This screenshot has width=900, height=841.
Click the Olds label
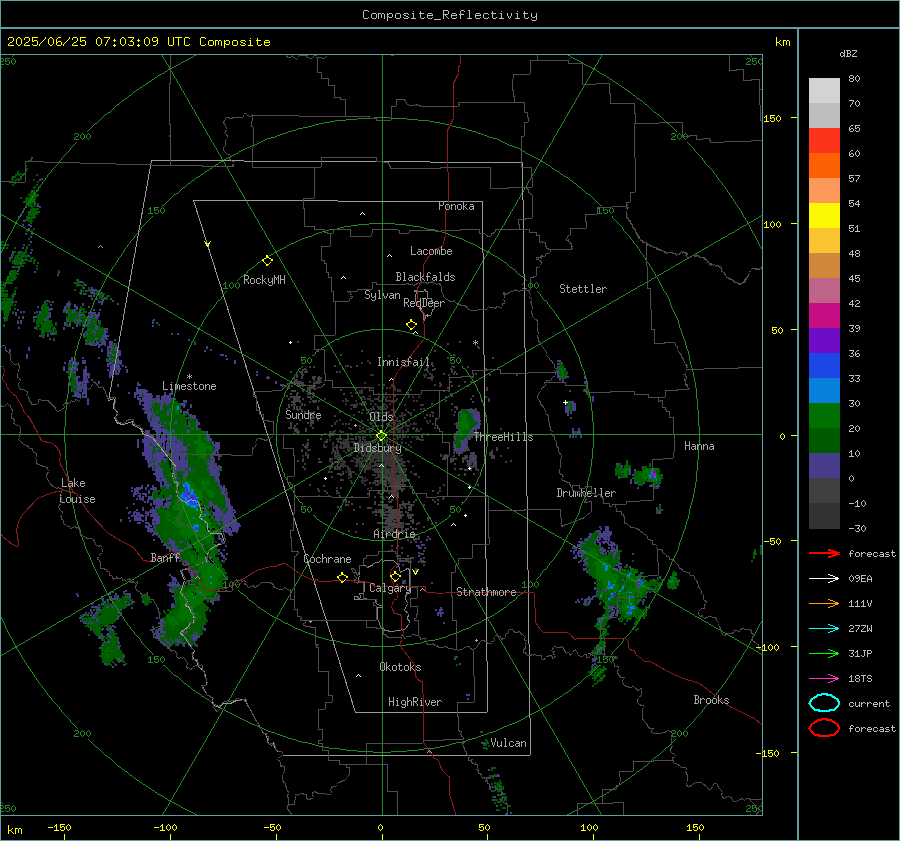(x=381, y=417)
